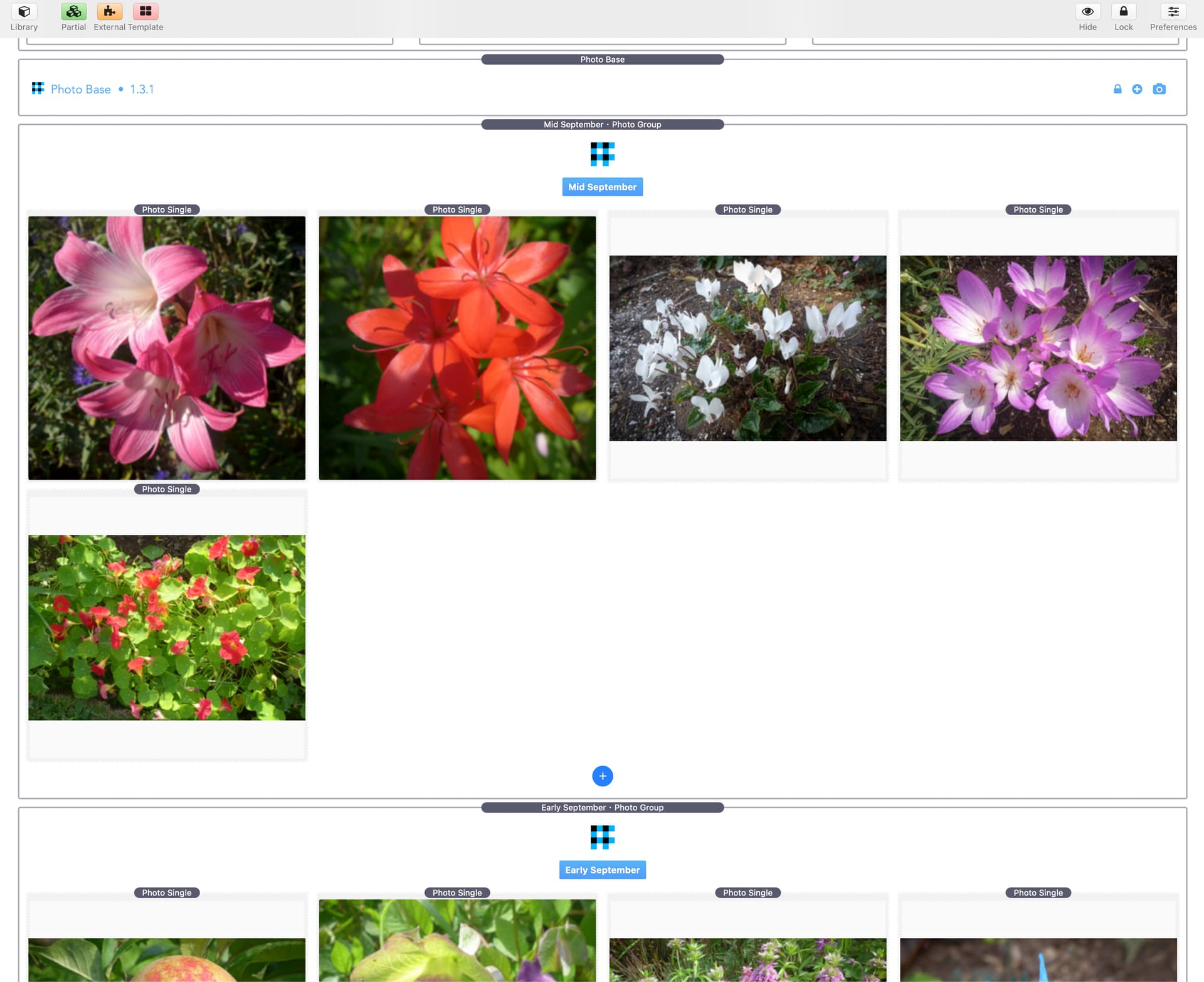1204x982 pixels.
Task: Click the Partial toolbar icon
Action: tap(73, 12)
